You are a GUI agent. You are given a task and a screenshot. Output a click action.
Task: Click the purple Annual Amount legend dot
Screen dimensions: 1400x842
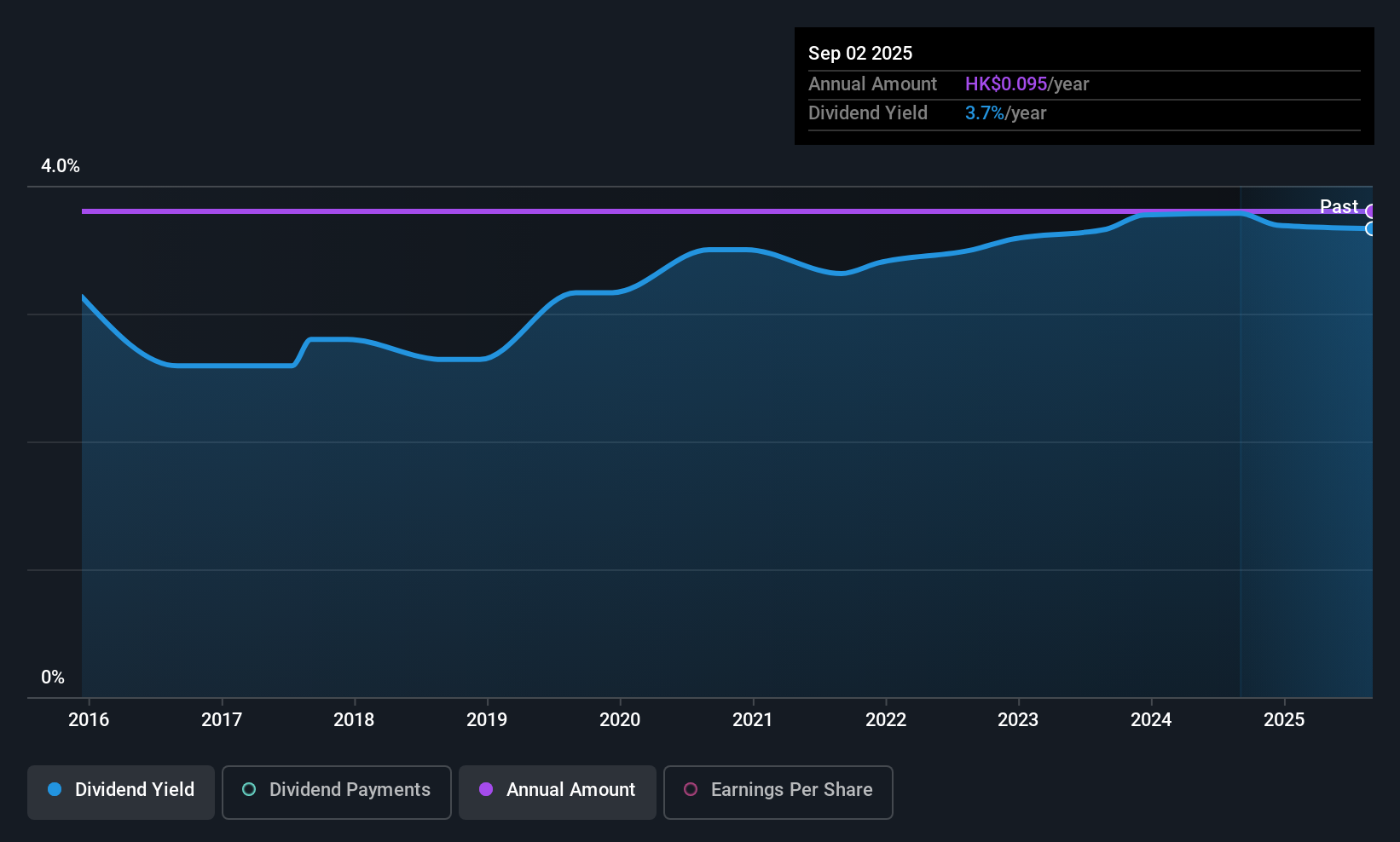pyautogui.click(x=486, y=790)
